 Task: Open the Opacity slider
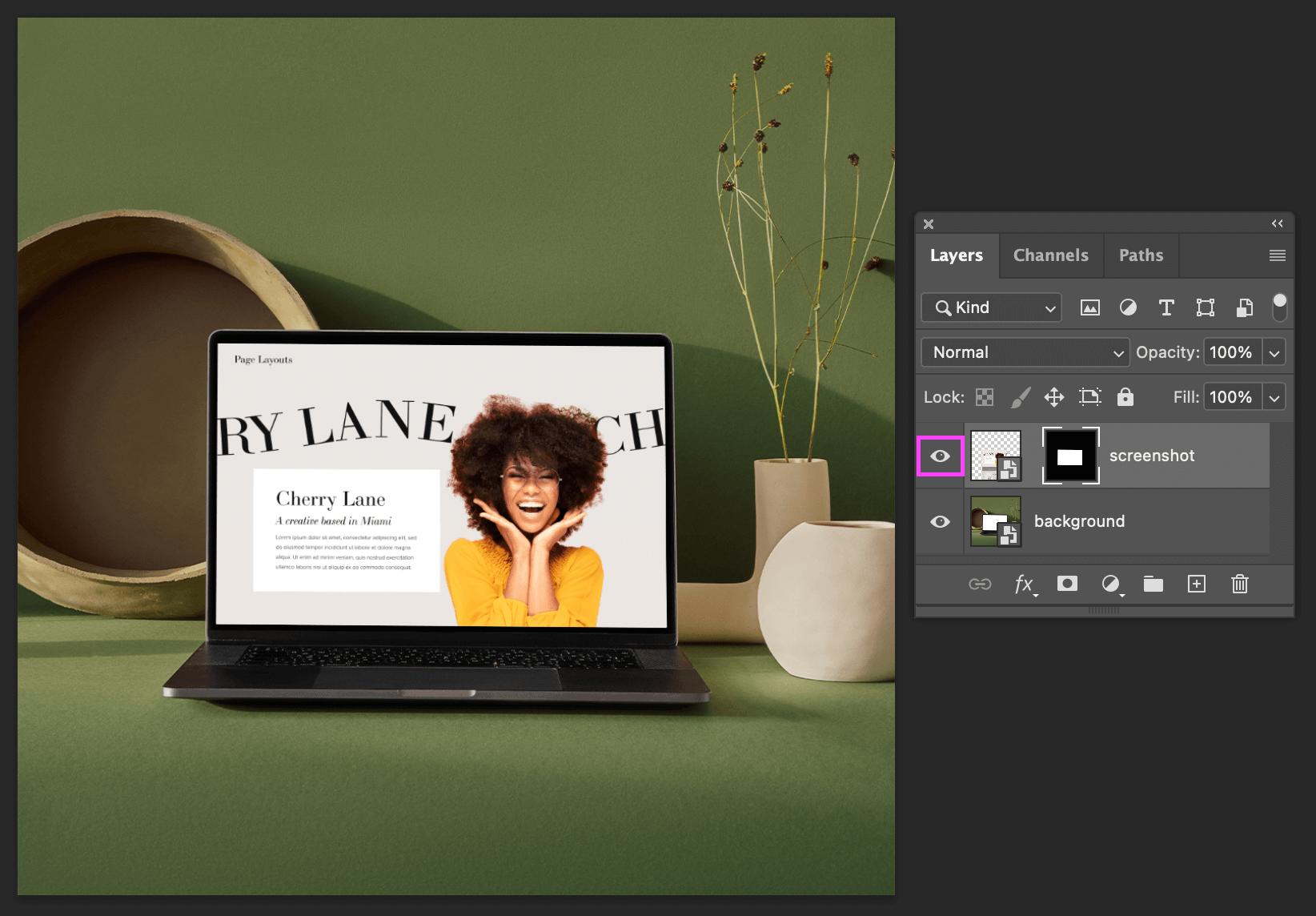[1274, 352]
